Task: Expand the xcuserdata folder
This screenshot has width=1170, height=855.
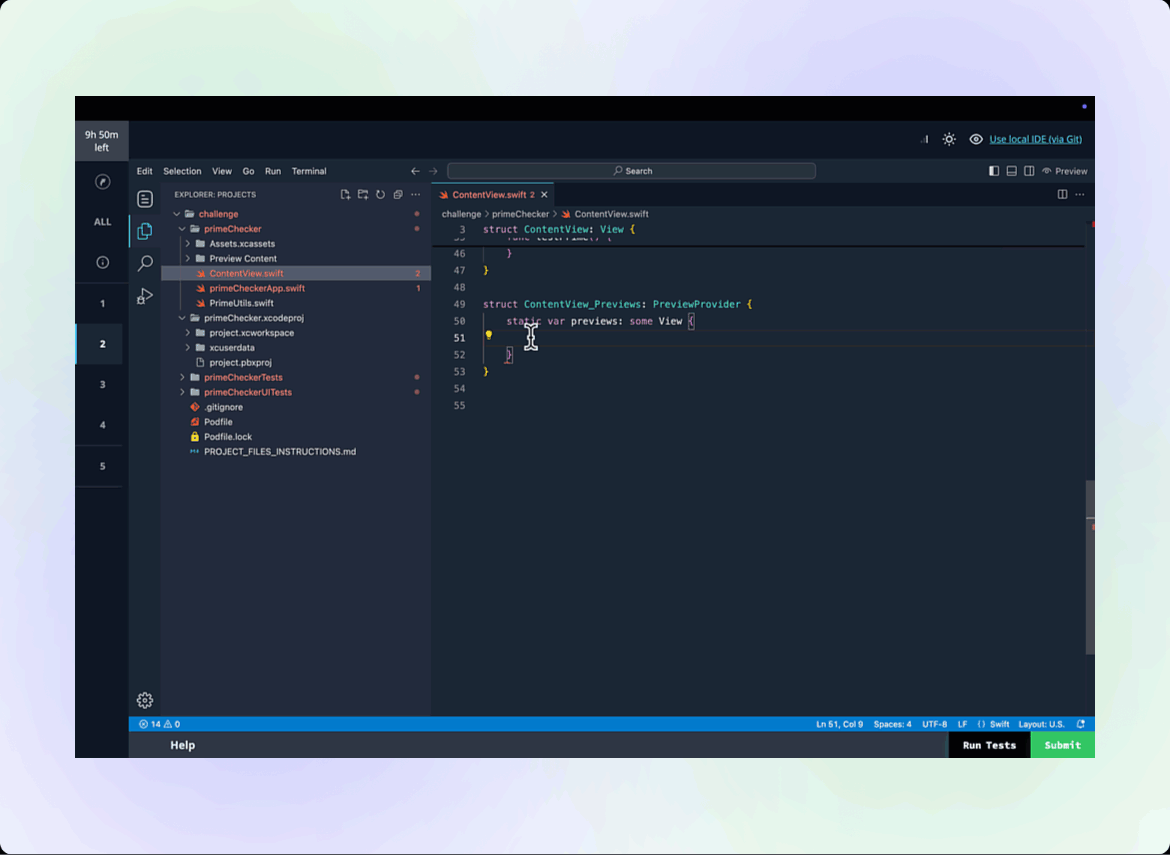Action: (188, 348)
